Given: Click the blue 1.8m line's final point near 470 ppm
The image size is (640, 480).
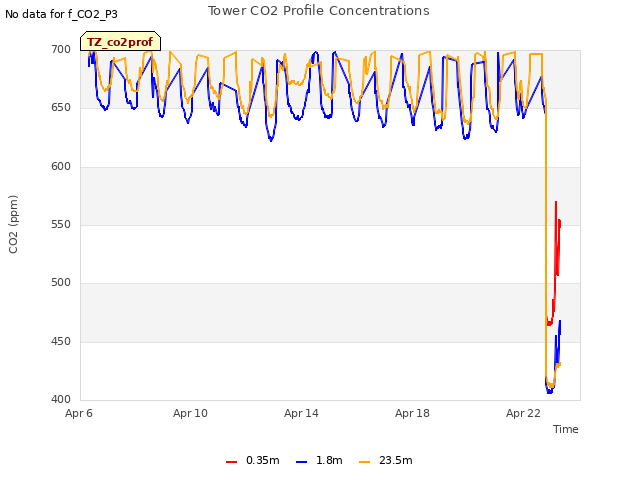Looking at the screenshot, I should click(x=560, y=321).
